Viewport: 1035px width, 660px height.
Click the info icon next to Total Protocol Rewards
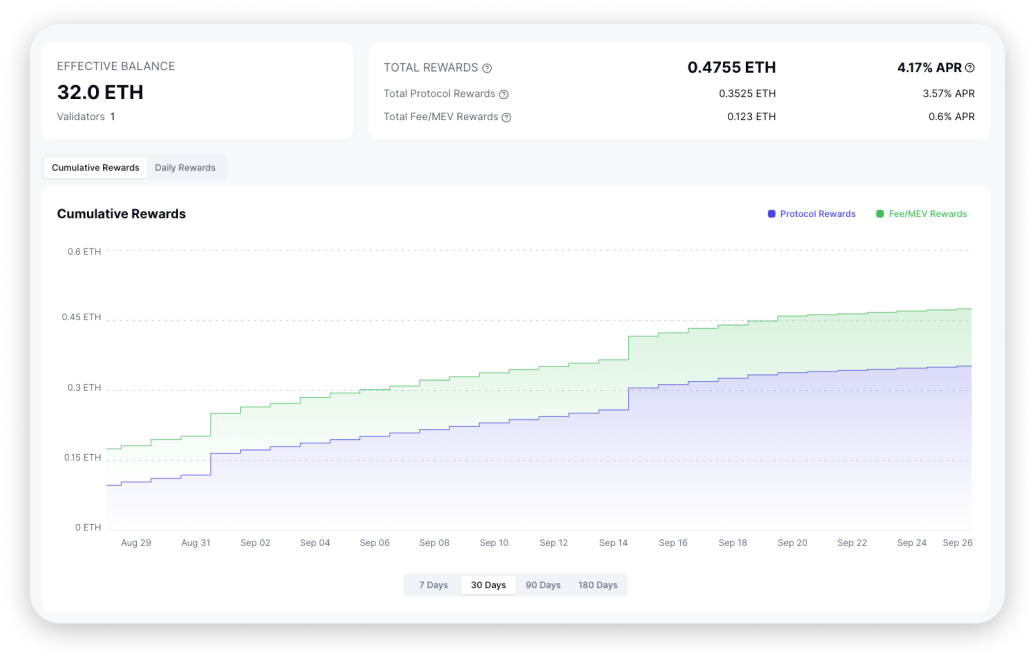point(504,94)
